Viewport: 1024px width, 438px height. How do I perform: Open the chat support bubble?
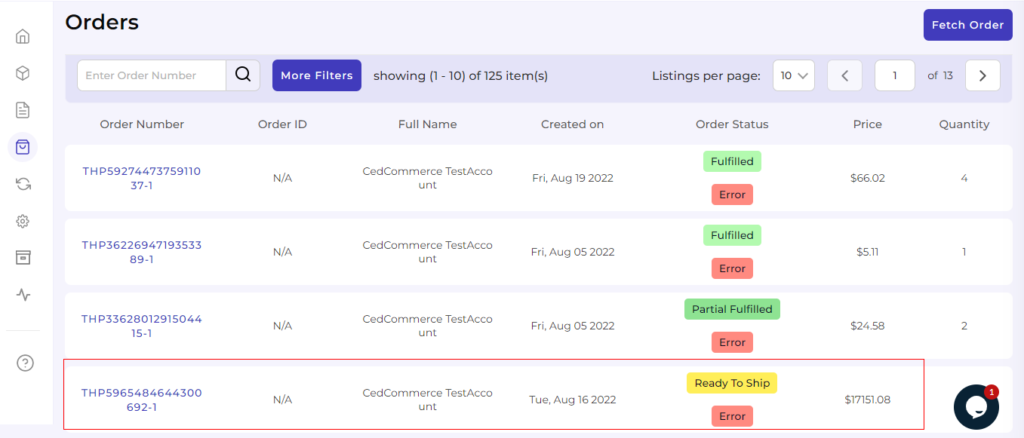point(975,406)
